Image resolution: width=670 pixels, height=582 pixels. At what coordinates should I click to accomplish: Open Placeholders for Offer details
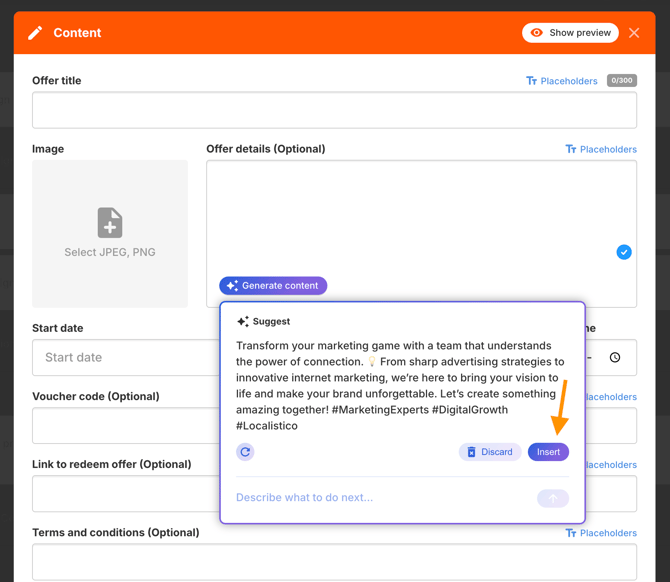601,149
